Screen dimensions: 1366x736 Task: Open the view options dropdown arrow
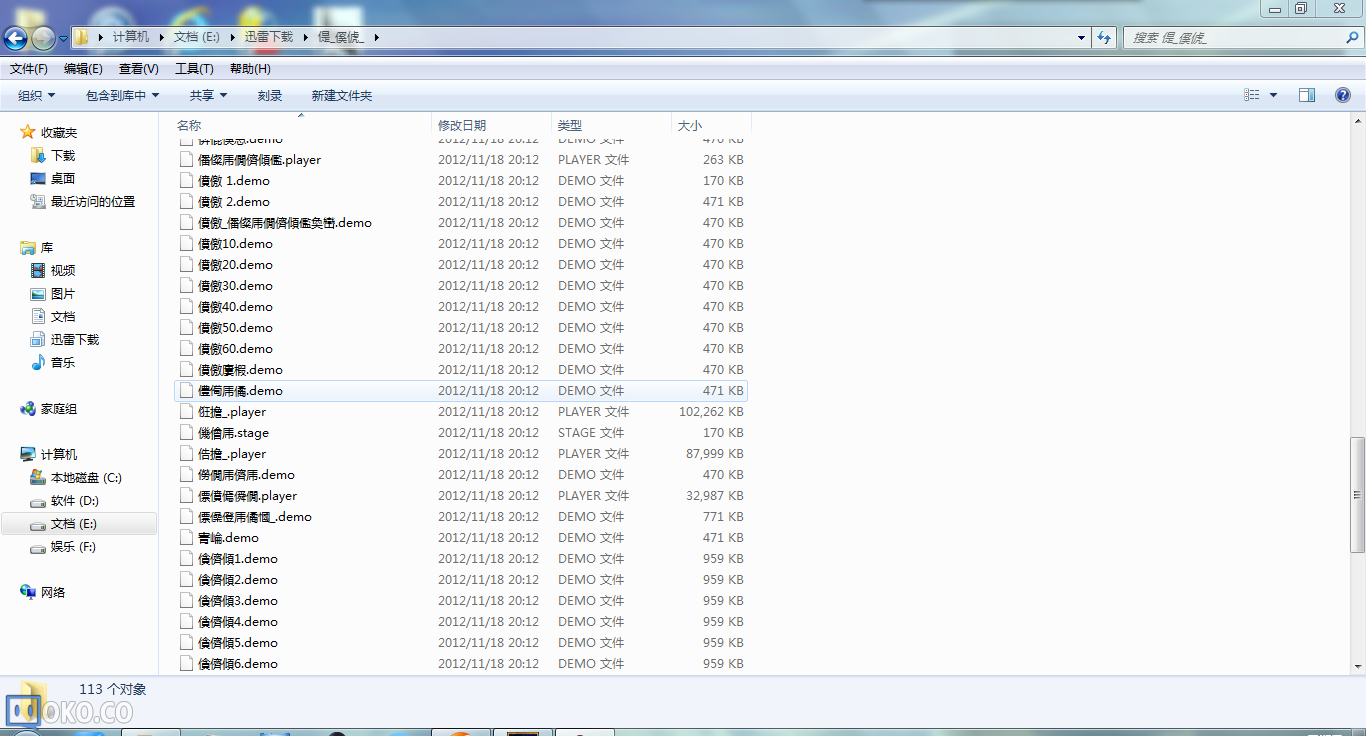click(1273, 95)
